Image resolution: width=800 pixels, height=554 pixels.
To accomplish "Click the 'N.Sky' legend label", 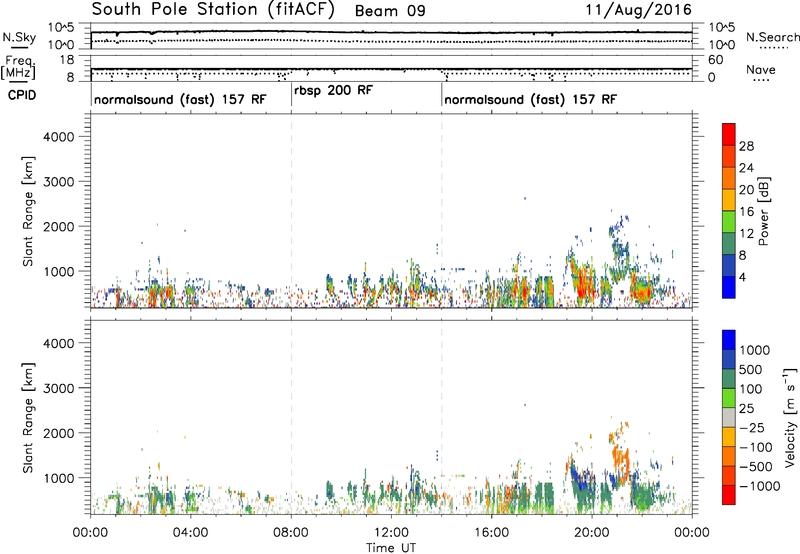I will coord(19,37).
